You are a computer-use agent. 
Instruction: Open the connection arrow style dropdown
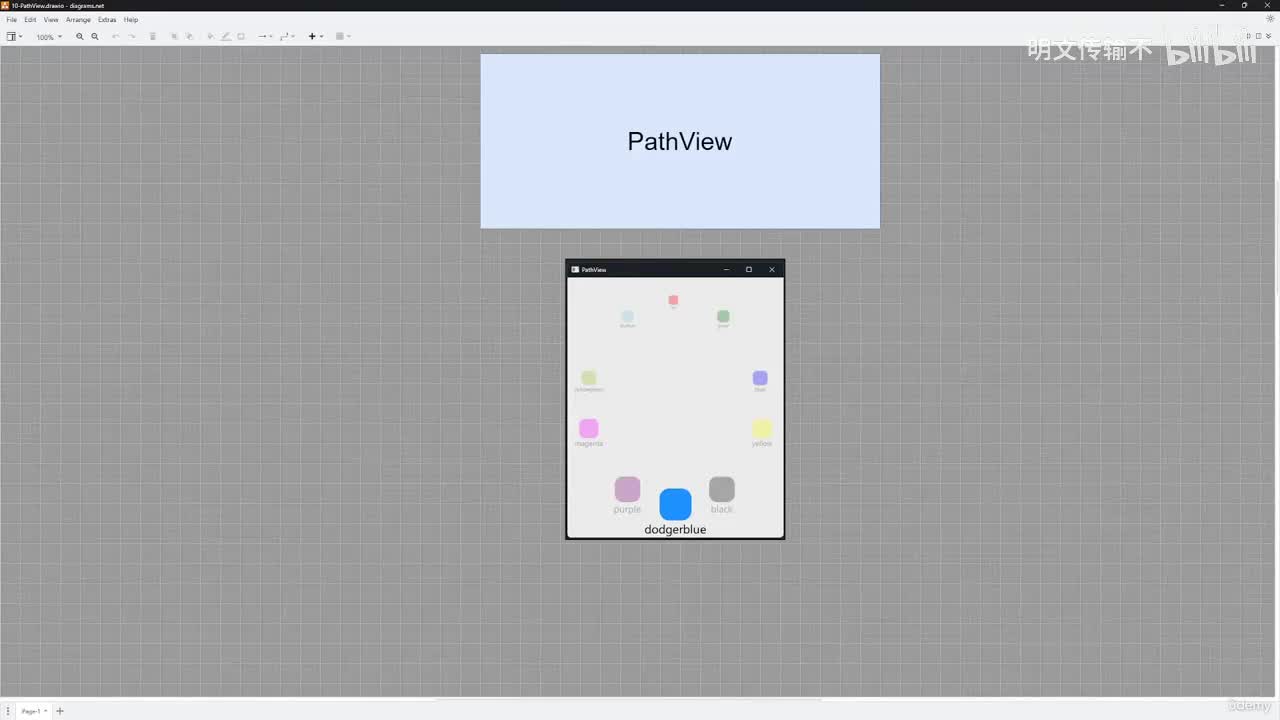coord(265,37)
